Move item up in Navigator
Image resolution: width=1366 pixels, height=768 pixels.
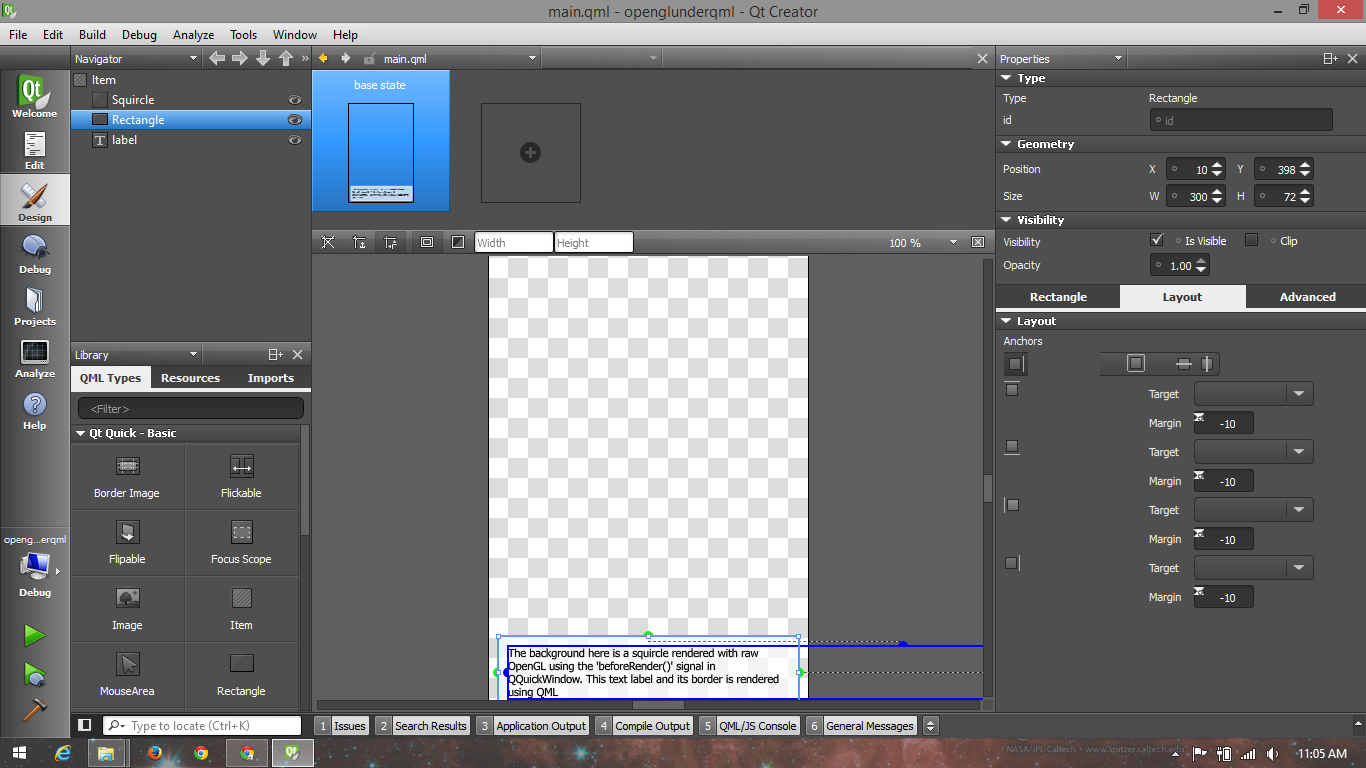(x=286, y=59)
